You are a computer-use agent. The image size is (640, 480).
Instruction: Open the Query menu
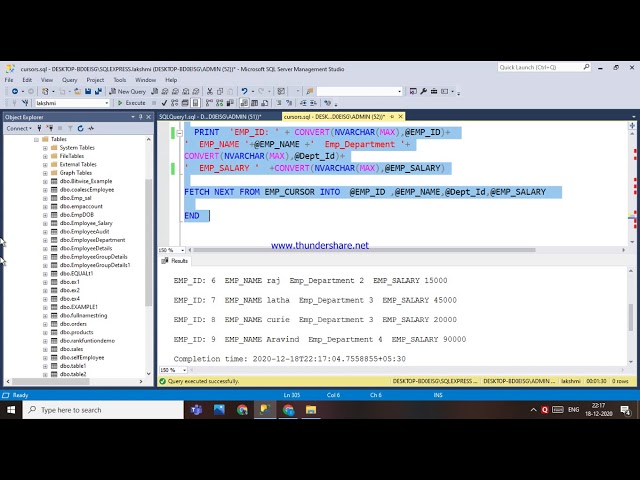coord(69,80)
